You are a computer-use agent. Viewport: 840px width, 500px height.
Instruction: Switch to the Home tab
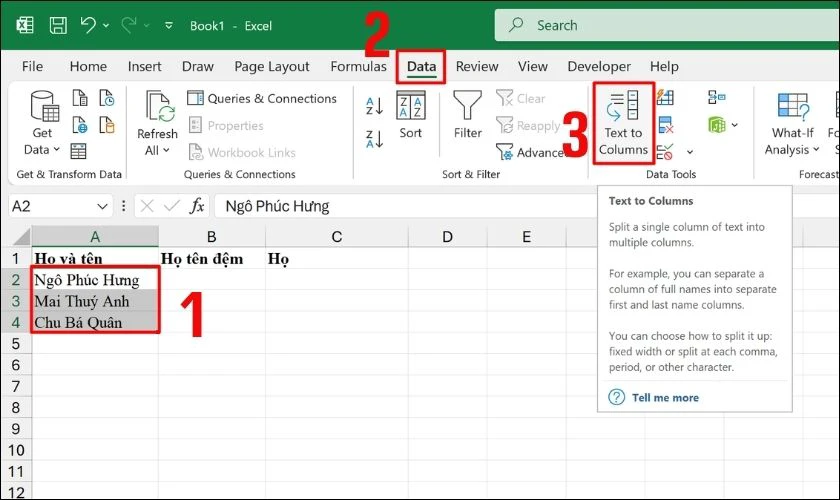[88, 66]
